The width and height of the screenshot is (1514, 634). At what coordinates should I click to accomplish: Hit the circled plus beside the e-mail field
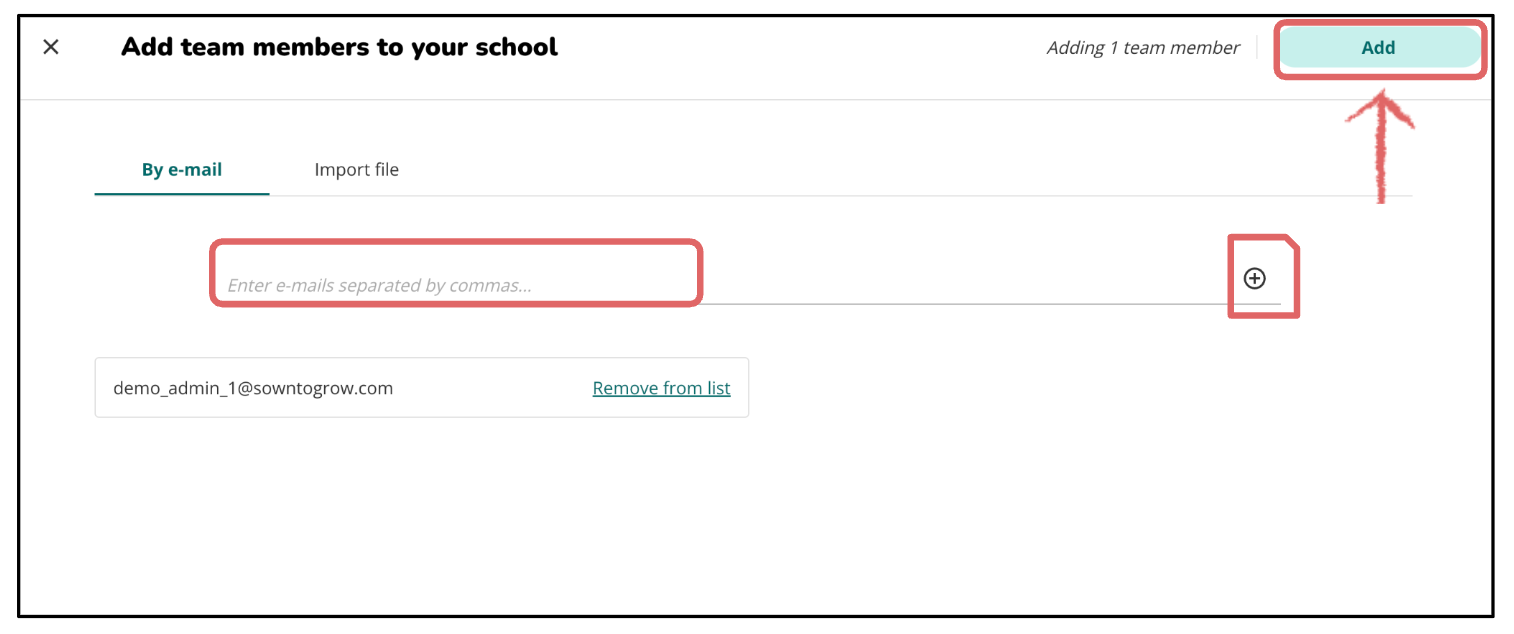click(1254, 279)
